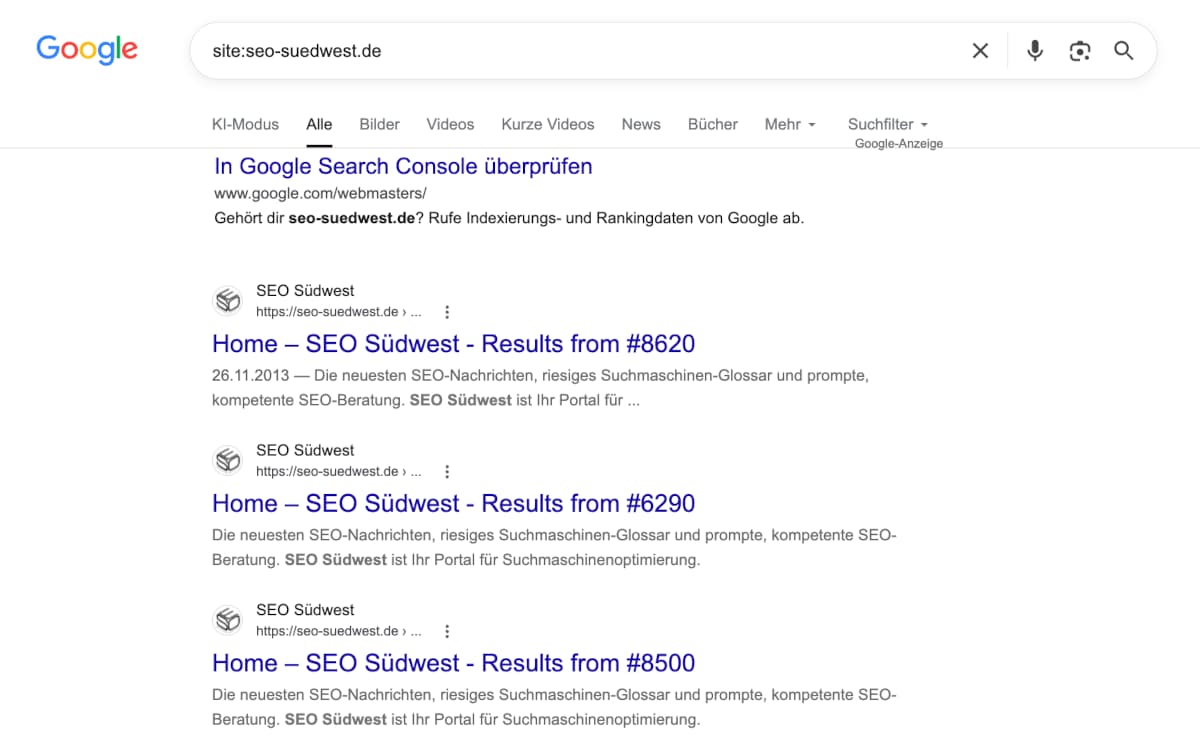1200x745 pixels.
Task: Open Home – SEO Südwest Results from #6290
Action: point(453,503)
